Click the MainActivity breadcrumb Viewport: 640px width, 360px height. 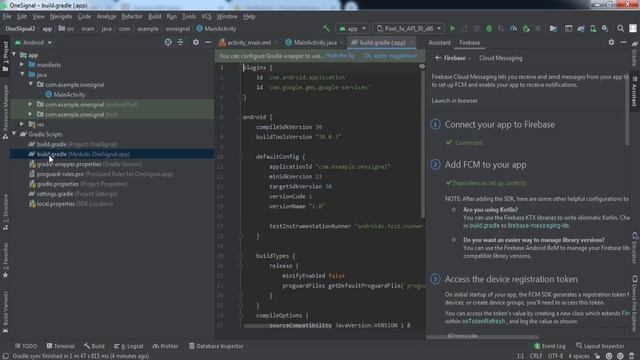coord(216,29)
